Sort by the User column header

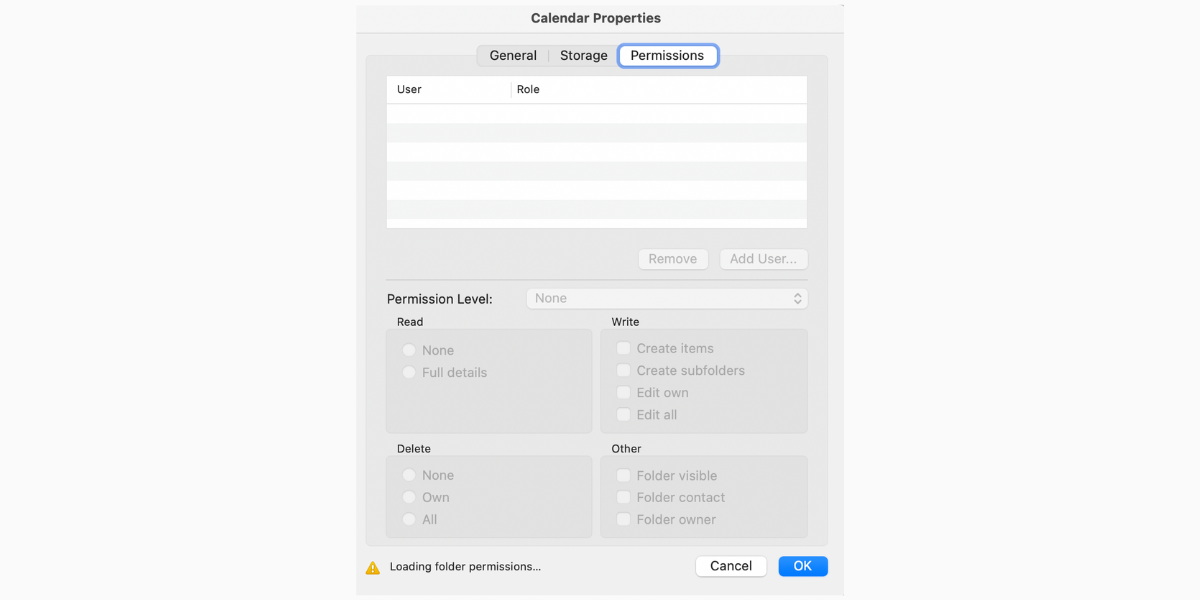coord(409,89)
